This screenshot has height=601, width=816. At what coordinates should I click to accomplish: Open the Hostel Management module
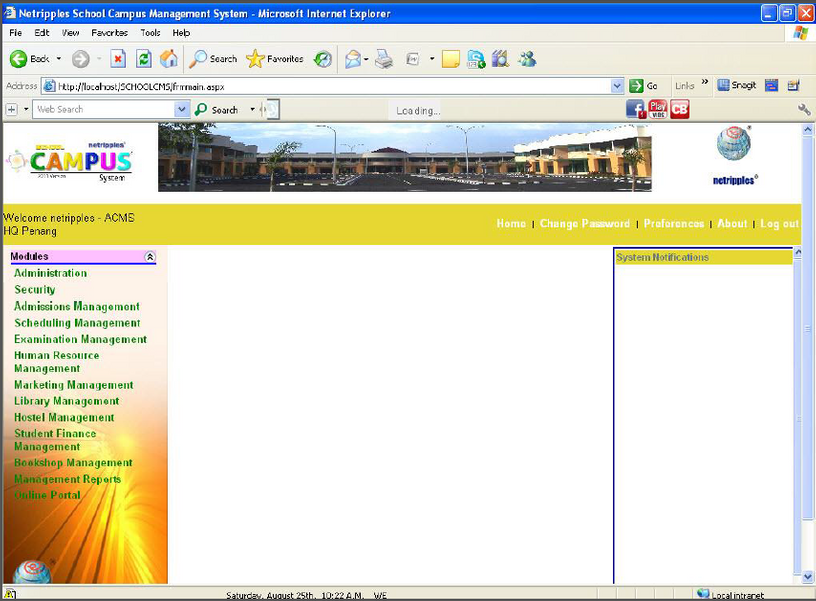(x=64, y=417)
